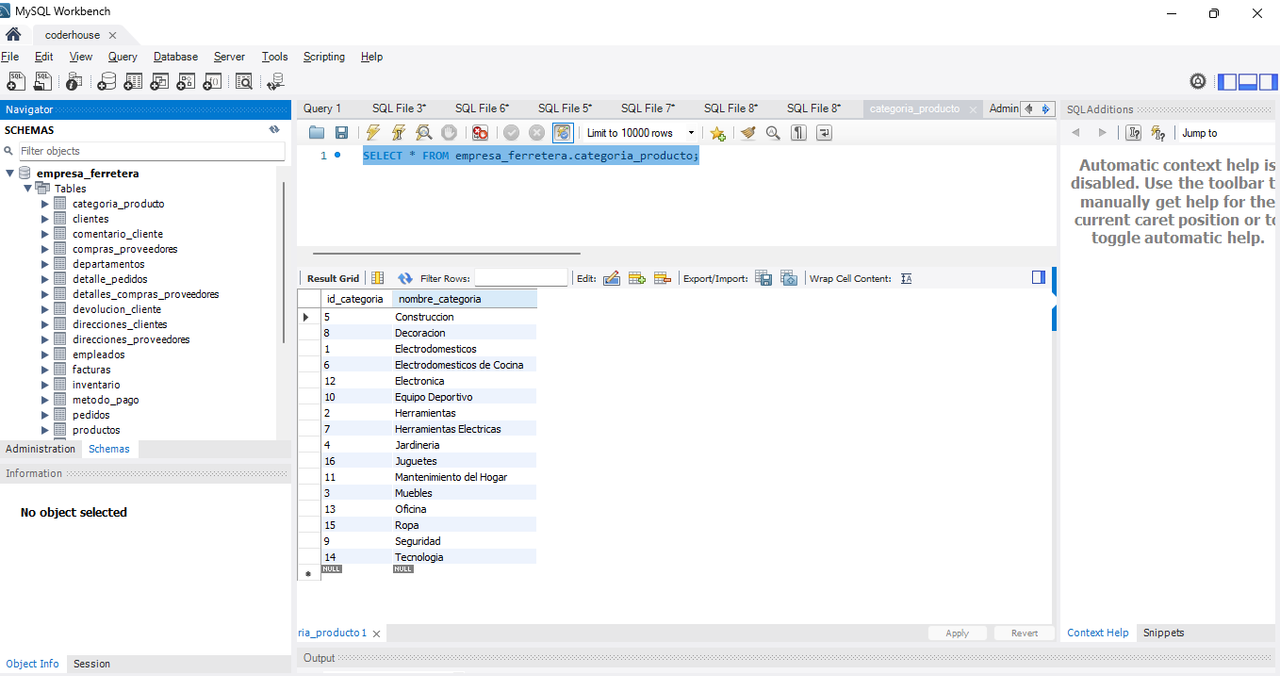The image size is (1280, 676).
Task: Insert new row icon in grid
Action: click(x=637, y=278)
